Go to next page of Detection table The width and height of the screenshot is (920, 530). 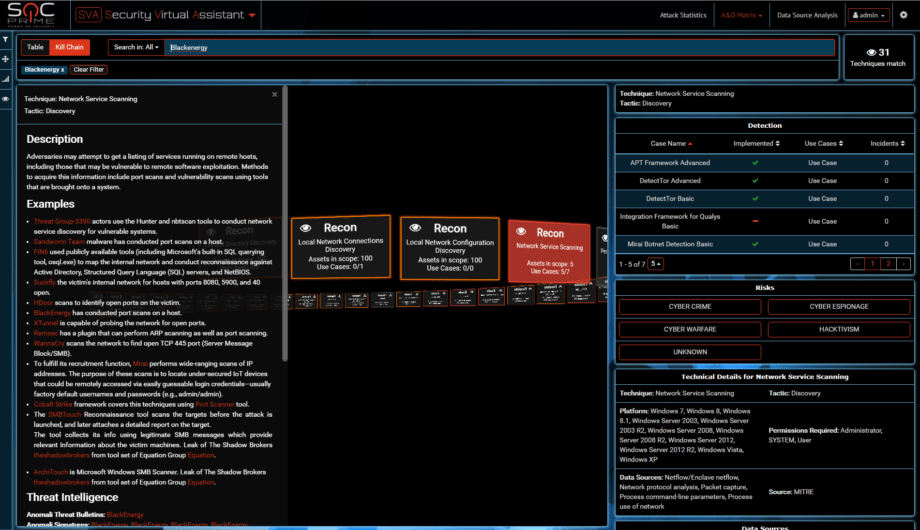[x=904, y=264]
